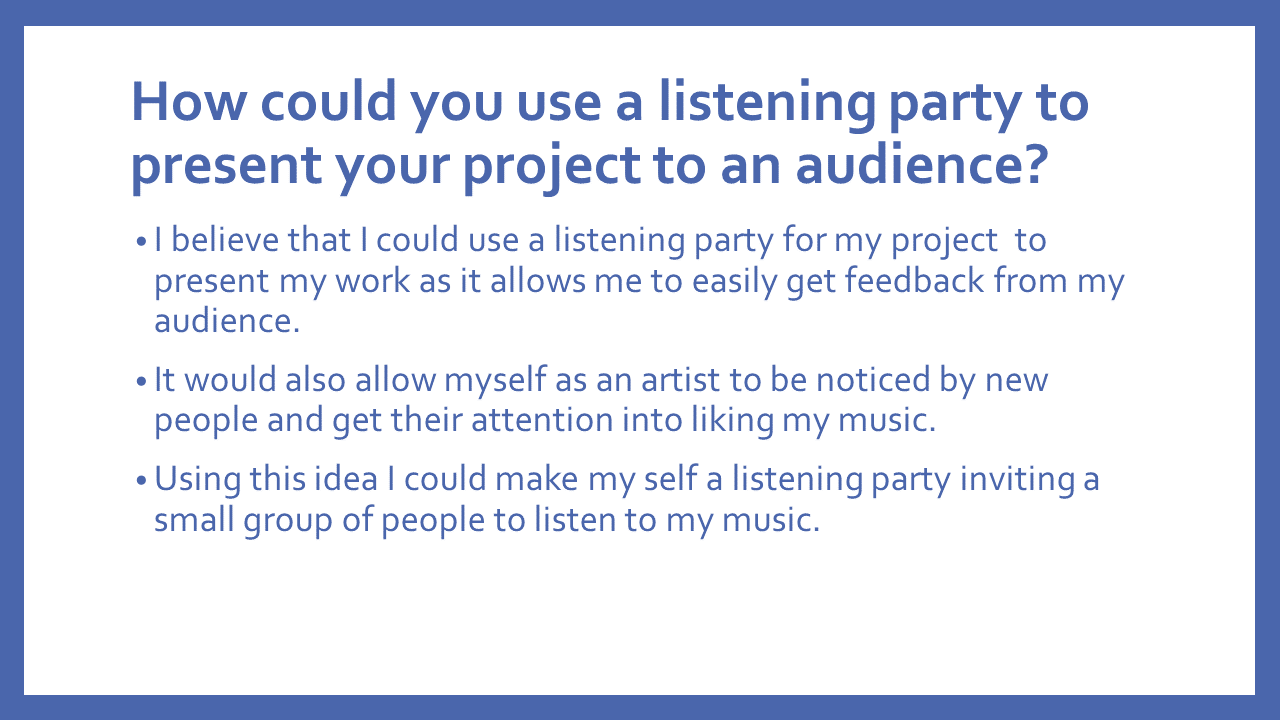Click the empty white area below bullets
This screenshot has width=1280, height=720.
tap(640, 620)
